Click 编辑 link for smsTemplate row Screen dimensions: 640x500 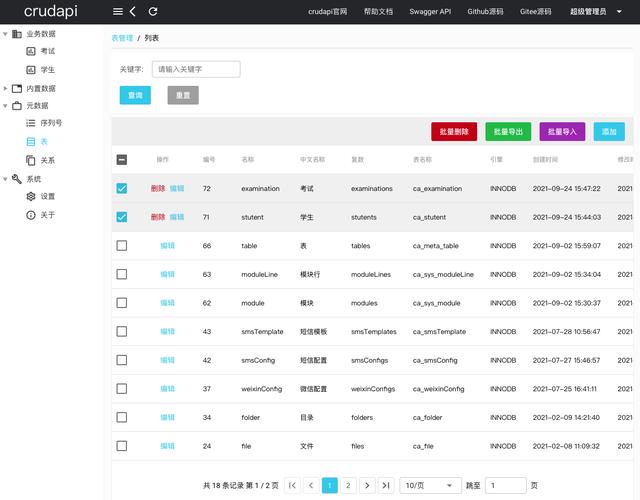coord(167,331)
